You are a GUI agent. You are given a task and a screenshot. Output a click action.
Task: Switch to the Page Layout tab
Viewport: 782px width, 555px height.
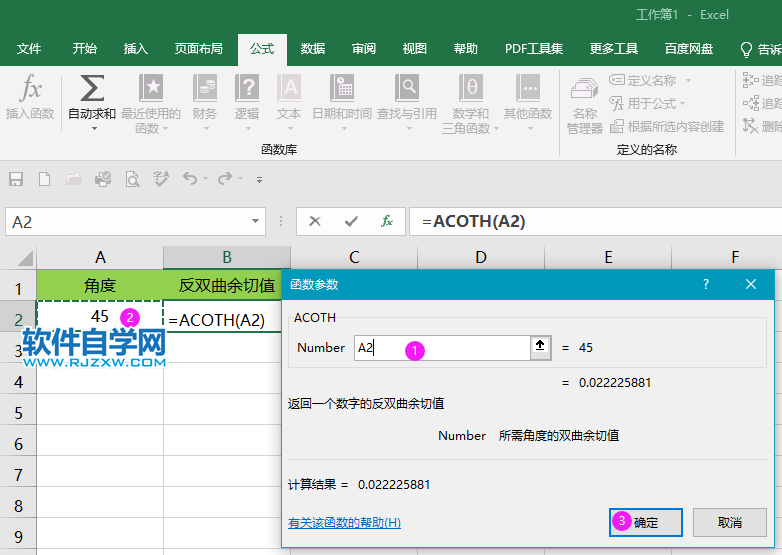(x=198, y=49)
